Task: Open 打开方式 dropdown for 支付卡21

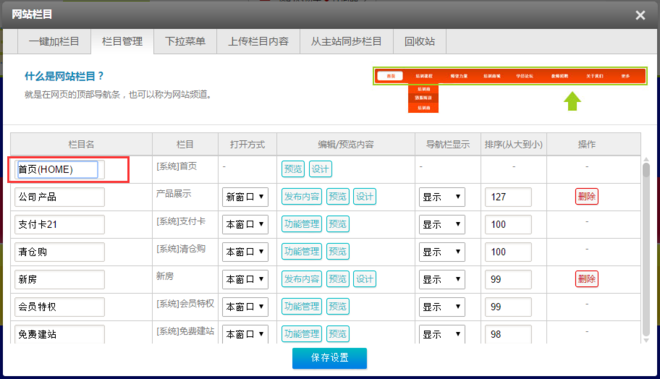Action: [245, 224]
